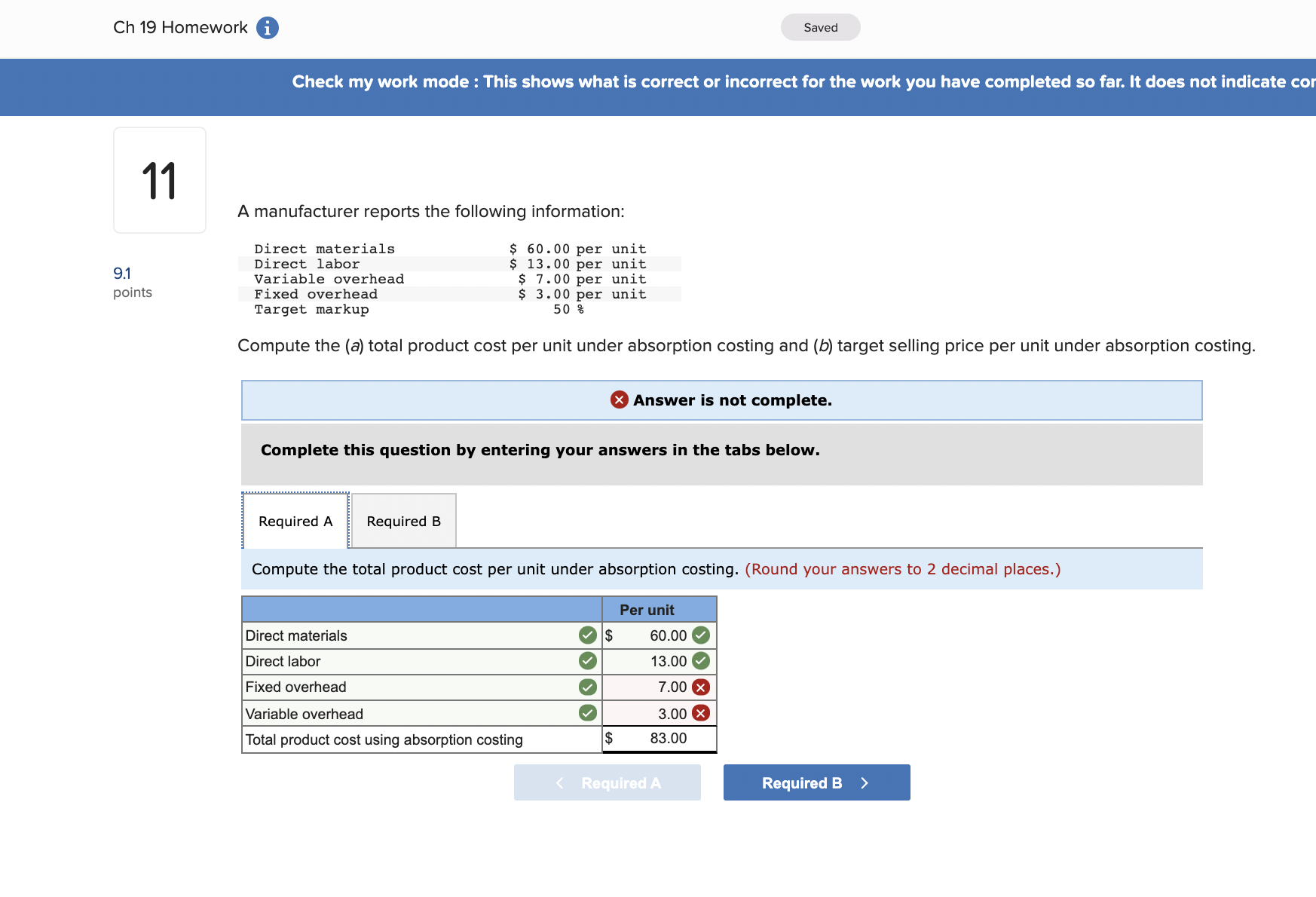Click the green checkmark beside Variable overhead label
This screenshot has height=897, width=1316.
coord(586,713)
